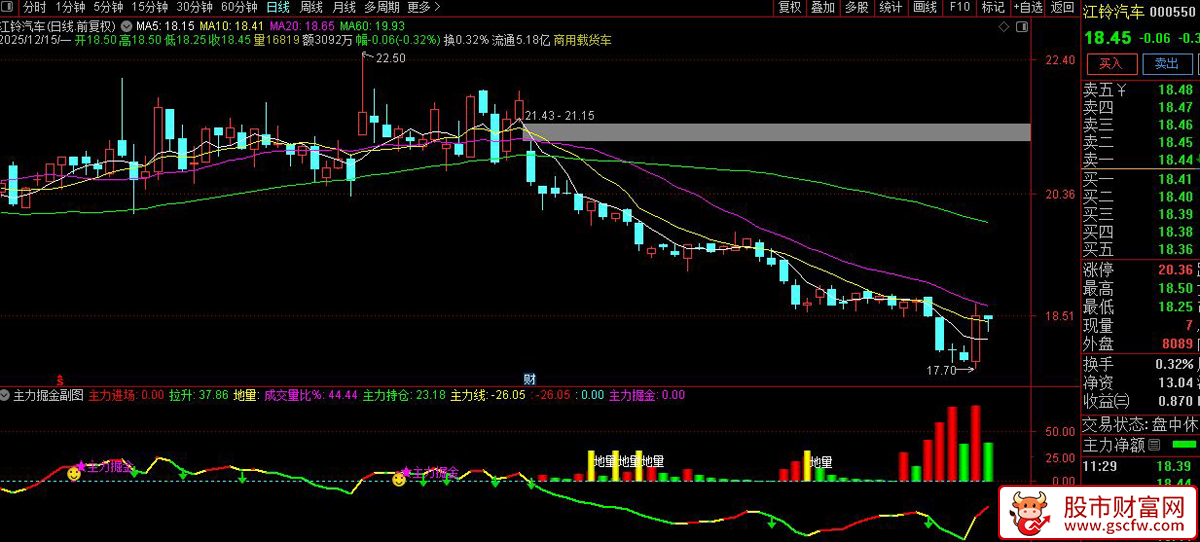
Task: Toggle the sidebar panel icon at top-left
Action: (9, 7)
